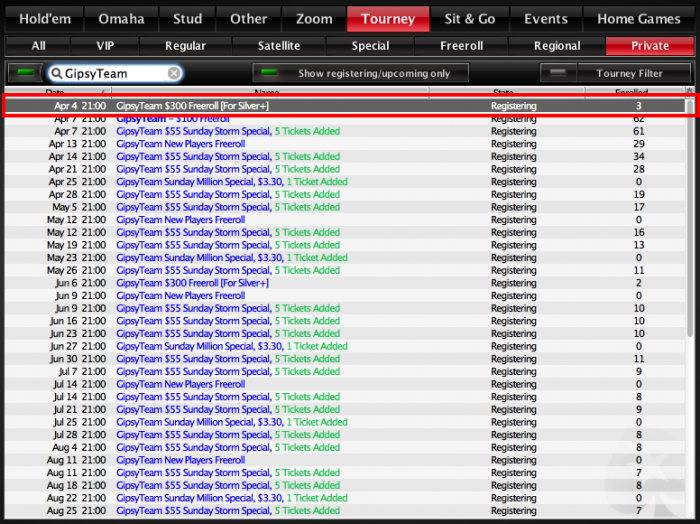Select Jun 27 Sunday Million Special $3.30
Image resolution: width=700 pixels, height=524 pixels.
(x=345, y=346)
